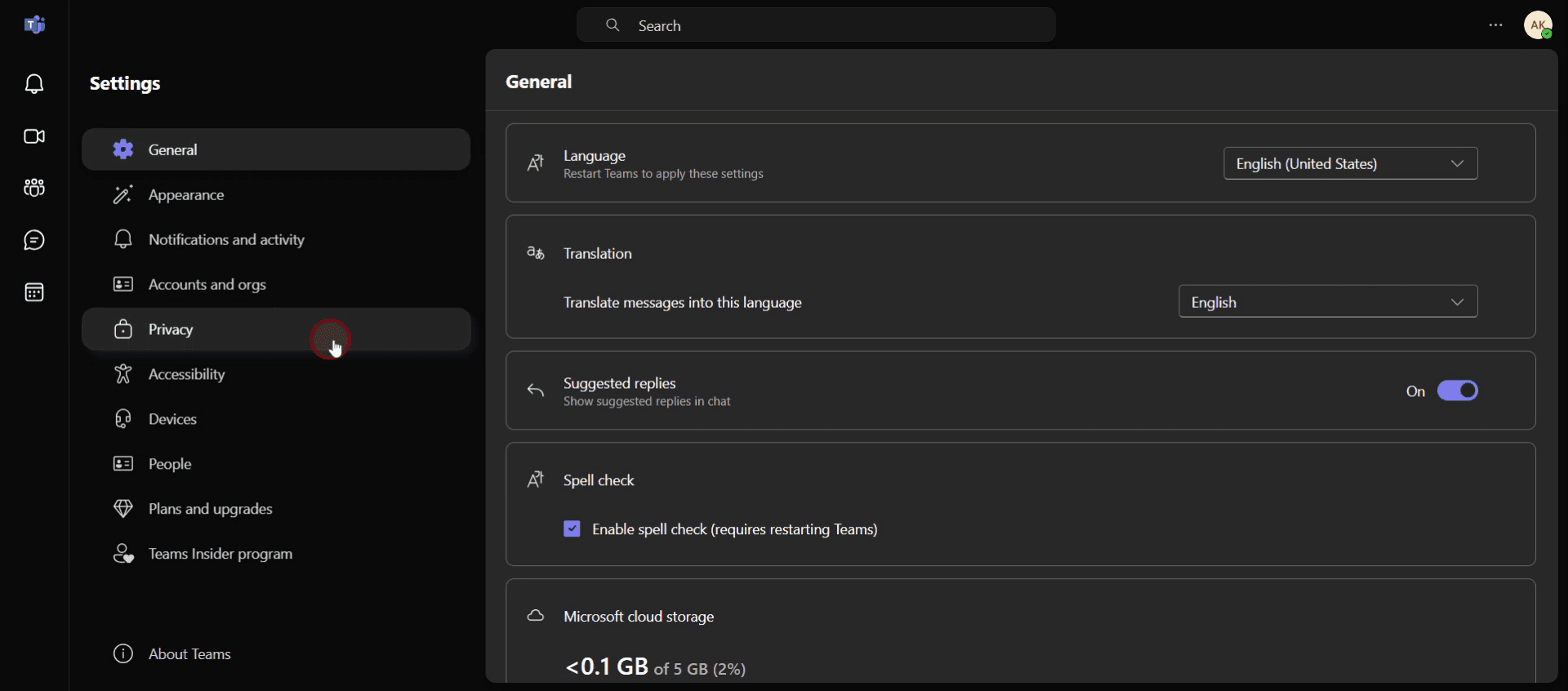
Task: Turn off the Suggested replies toggle
Action: coord(1458,391)
